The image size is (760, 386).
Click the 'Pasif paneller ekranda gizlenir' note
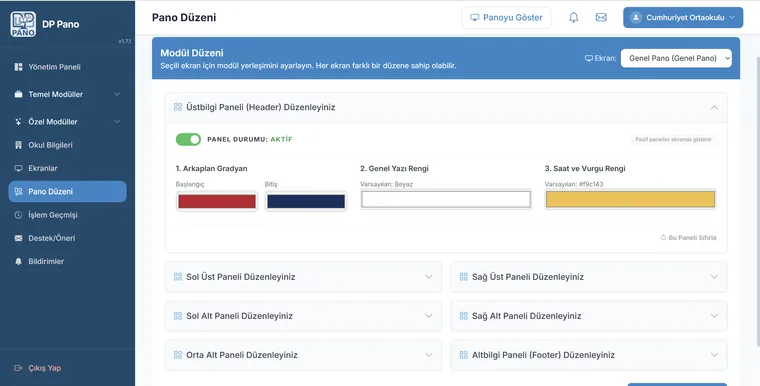click(x=673, y=140)
